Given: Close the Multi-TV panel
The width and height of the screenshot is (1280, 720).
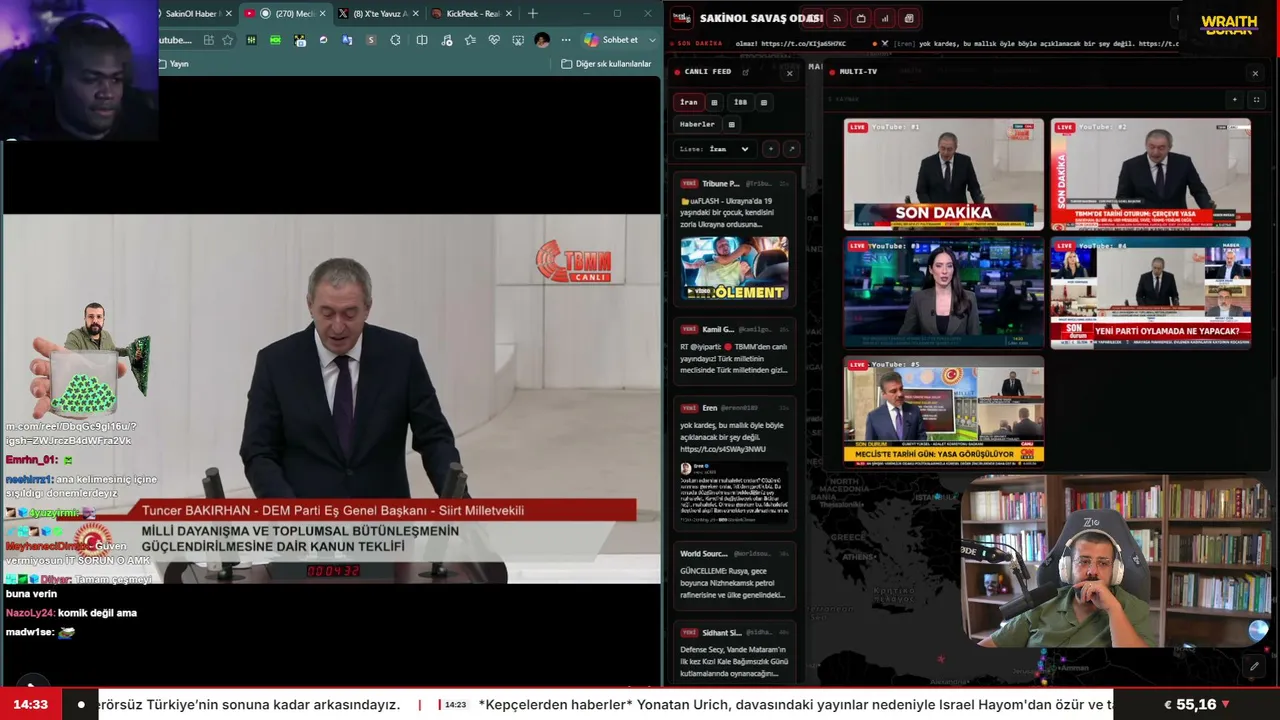Looking at the screenshot, I should [x=1255, y=73].
